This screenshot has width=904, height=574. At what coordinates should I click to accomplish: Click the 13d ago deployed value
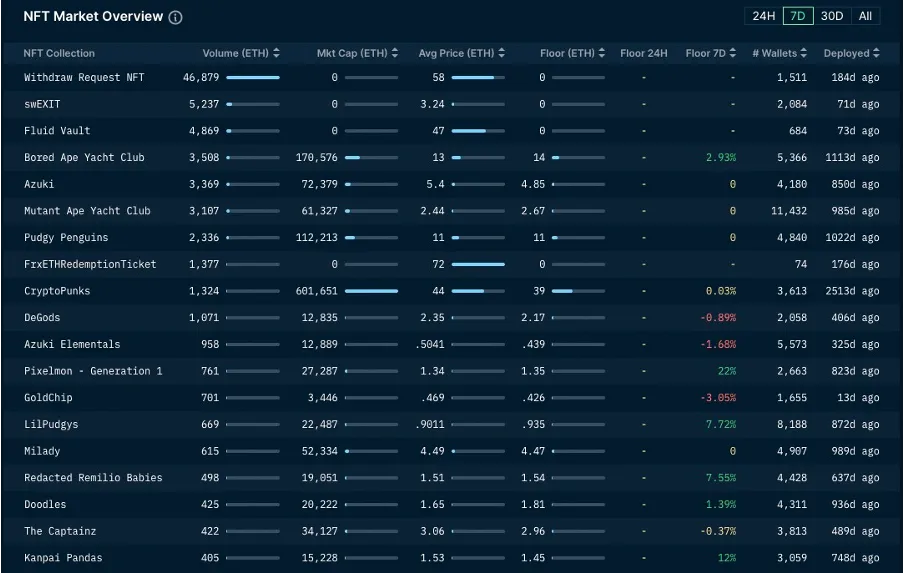coord(858,398)
